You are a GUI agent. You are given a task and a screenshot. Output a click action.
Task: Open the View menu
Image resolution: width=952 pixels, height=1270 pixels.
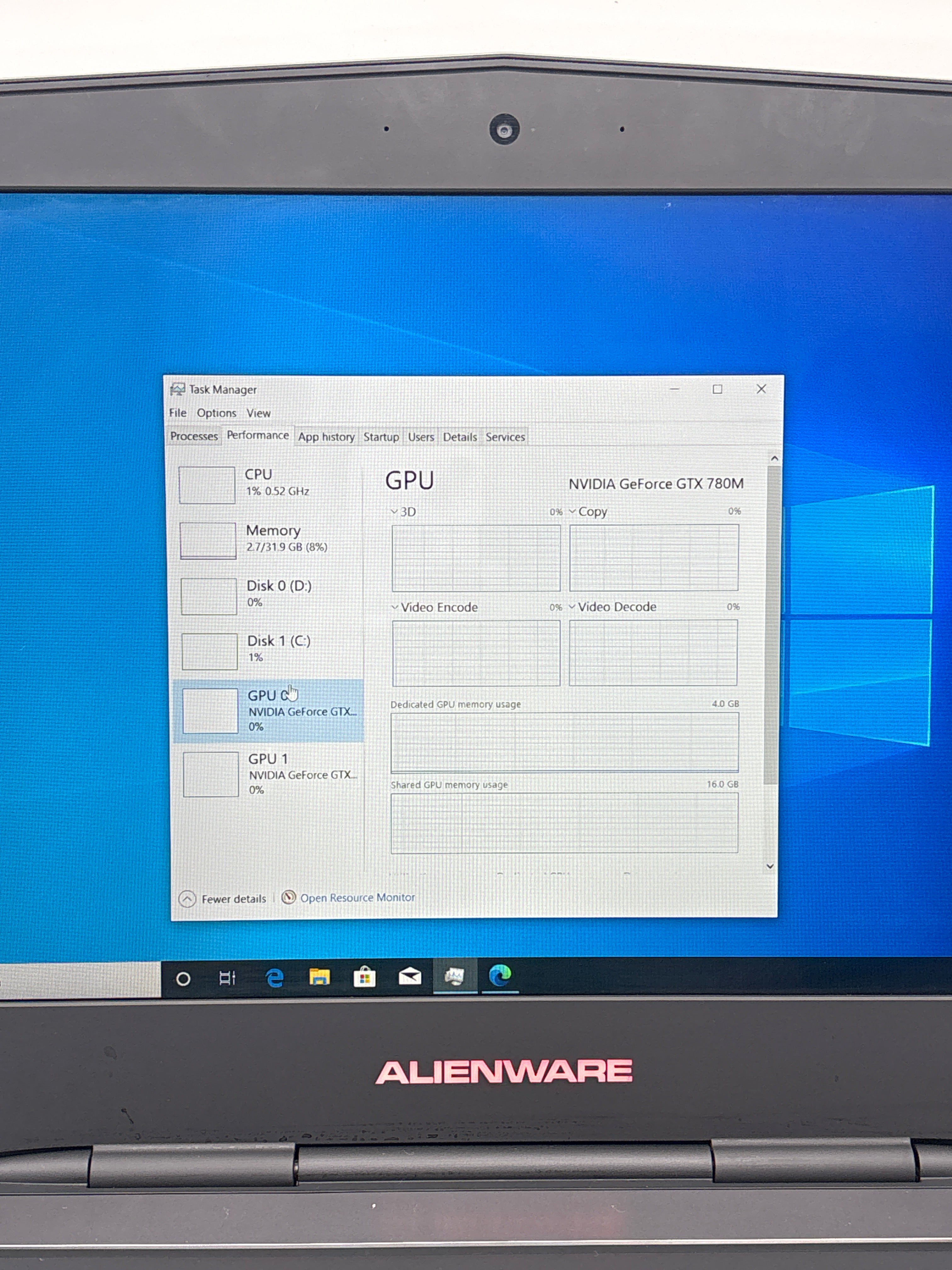258,413
